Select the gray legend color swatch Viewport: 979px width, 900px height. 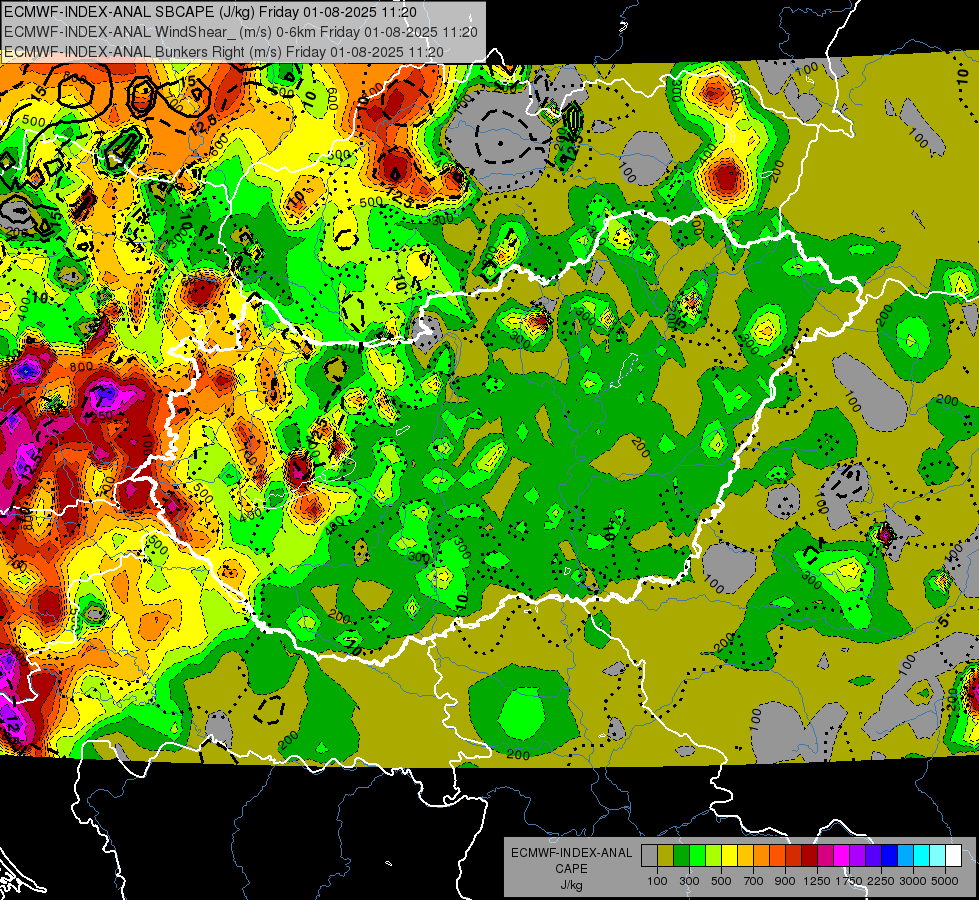click(649, 856)
